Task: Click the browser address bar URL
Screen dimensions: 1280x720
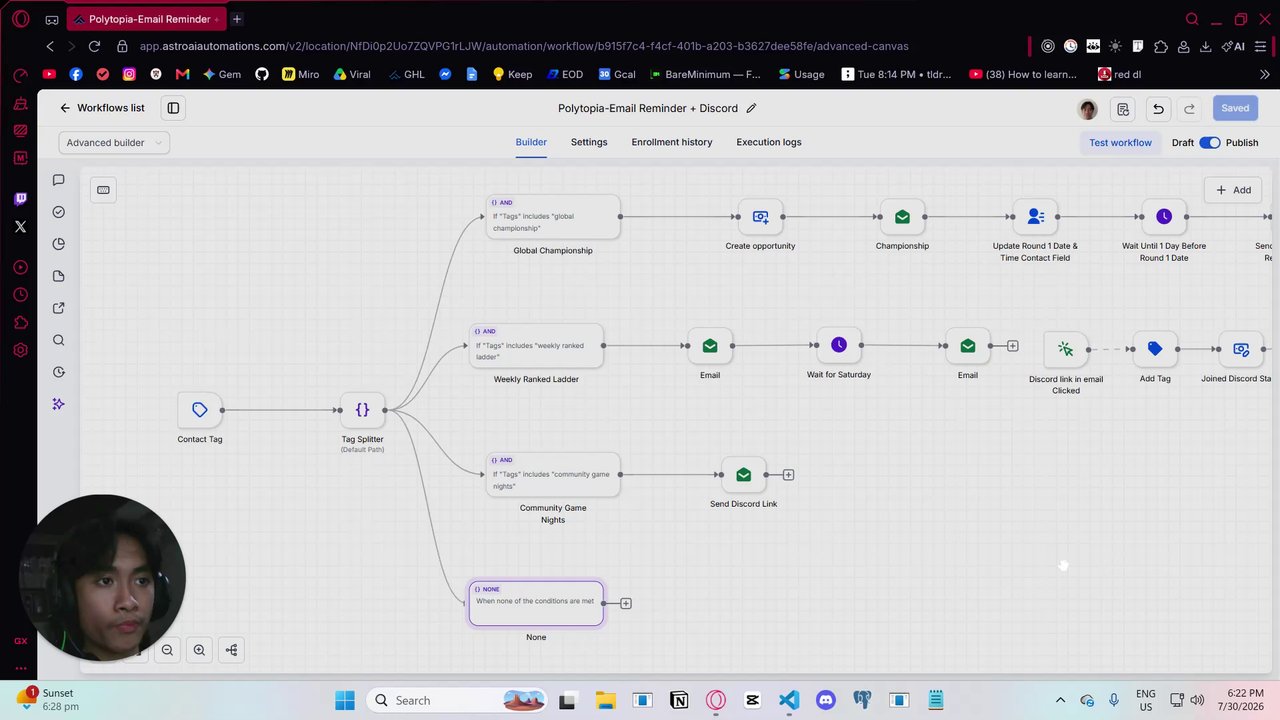Action: click(524, 46)
